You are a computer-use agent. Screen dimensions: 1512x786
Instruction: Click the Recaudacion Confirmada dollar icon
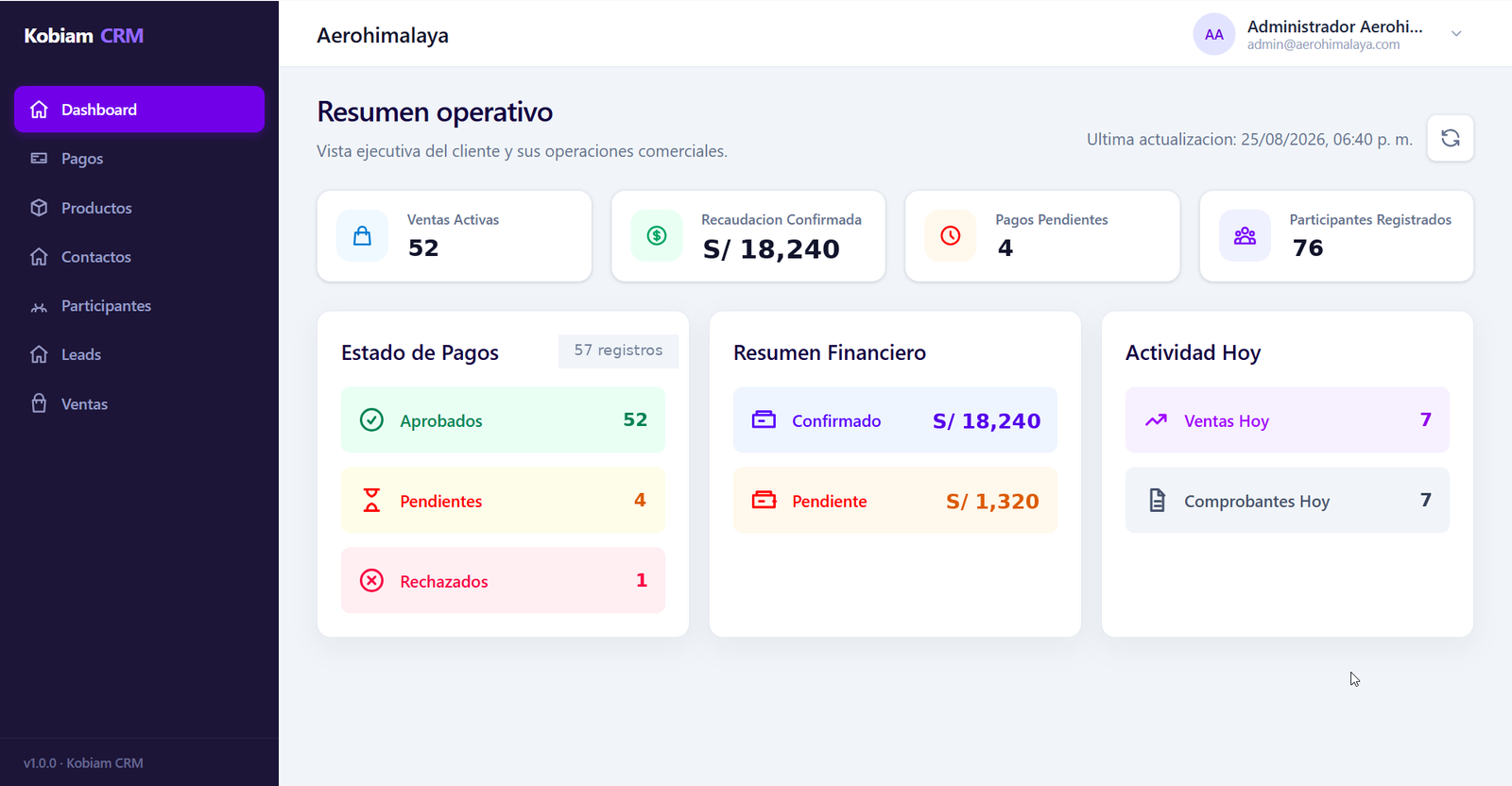click(x=657, y=236)
